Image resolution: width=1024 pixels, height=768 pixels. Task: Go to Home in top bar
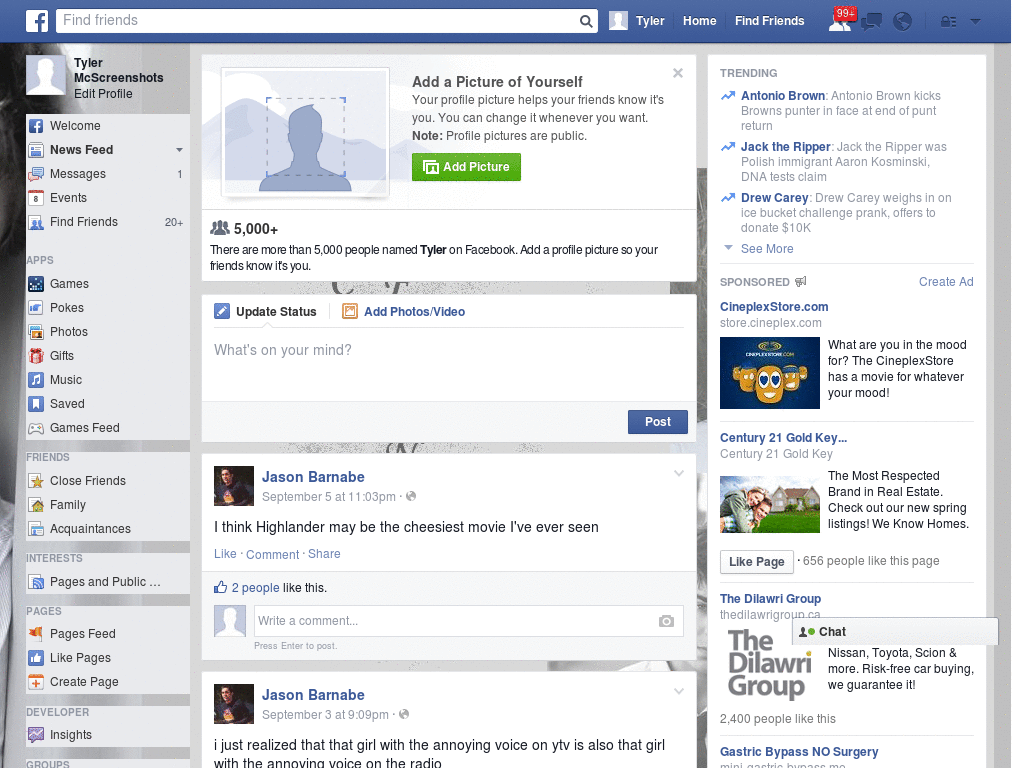click(x=699, y=21)
